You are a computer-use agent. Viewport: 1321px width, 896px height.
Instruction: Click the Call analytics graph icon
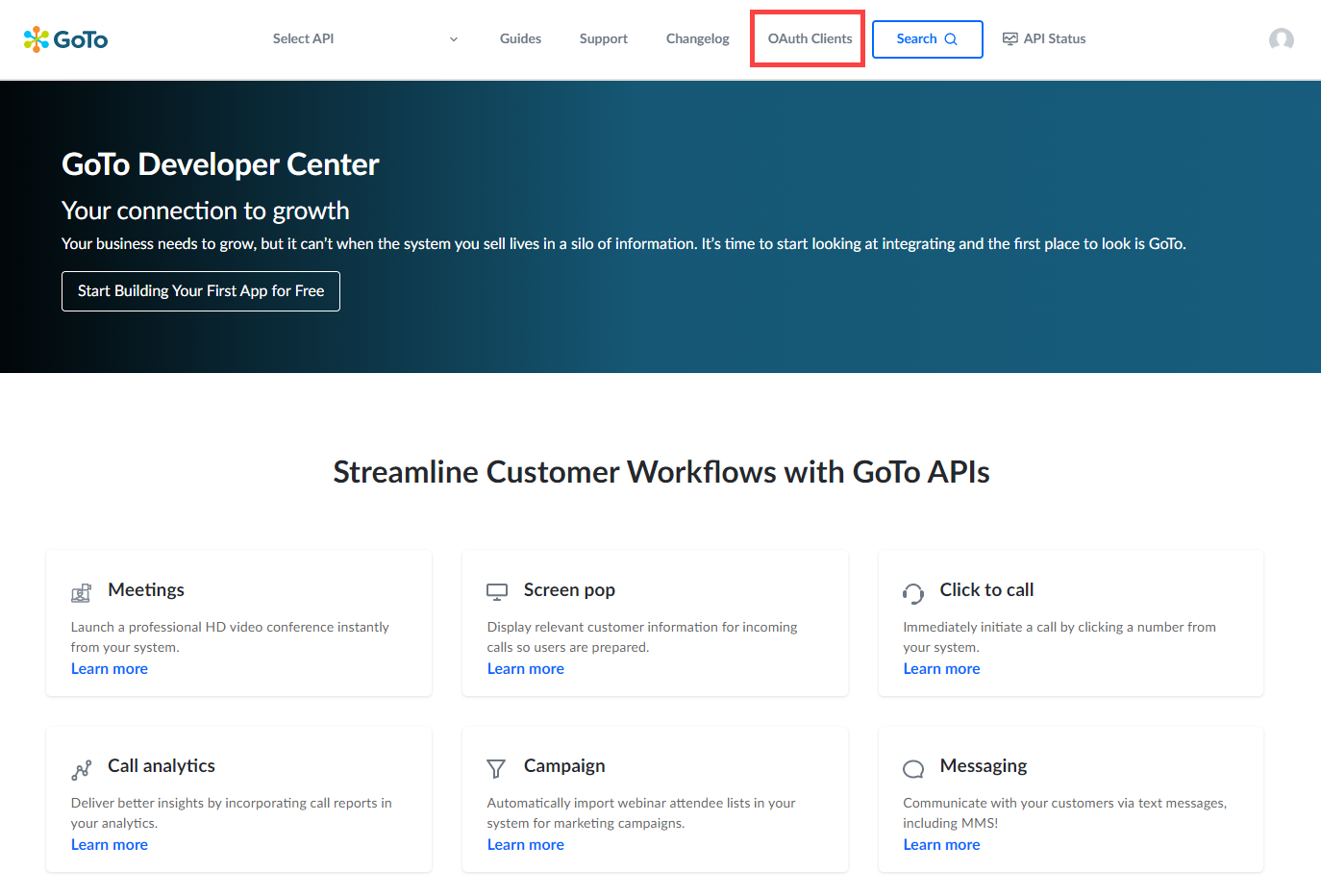(82, 769)
